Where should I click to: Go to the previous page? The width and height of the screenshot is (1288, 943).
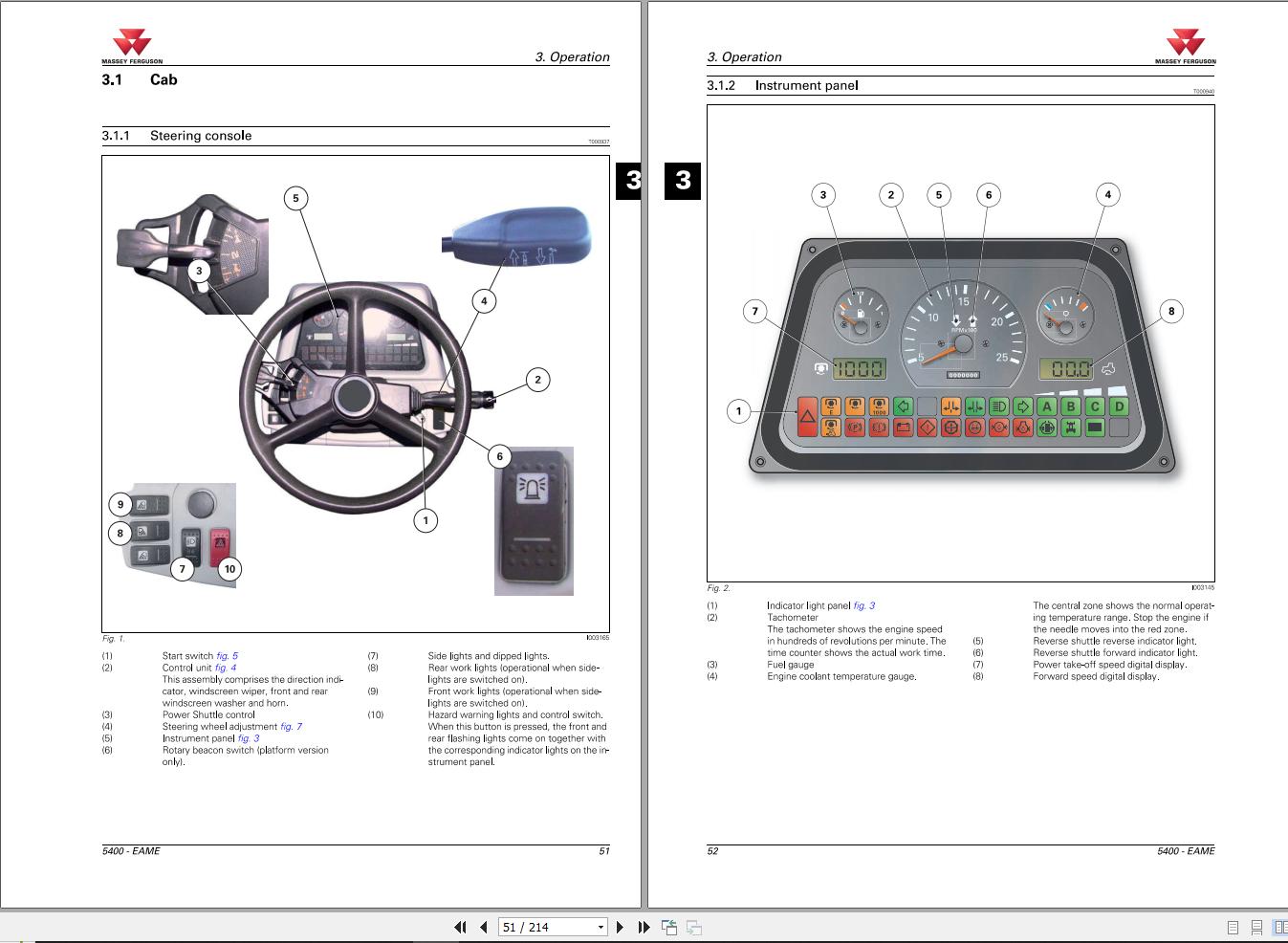tap(484, 927)
